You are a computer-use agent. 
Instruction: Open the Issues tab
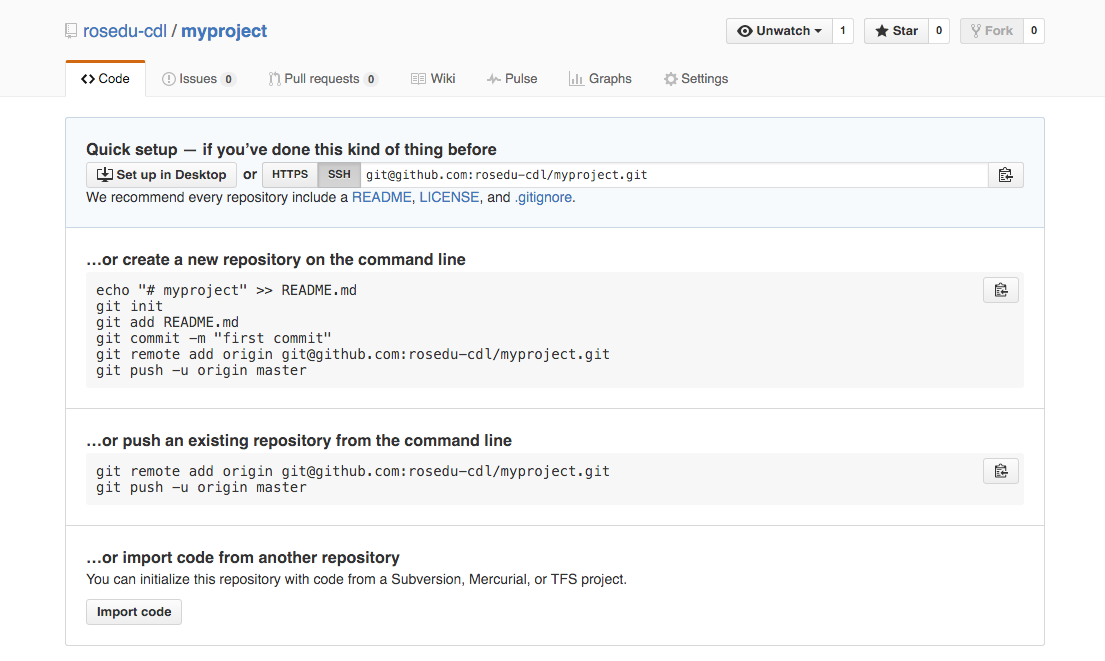pyautogui.click(x=198, y=79)
